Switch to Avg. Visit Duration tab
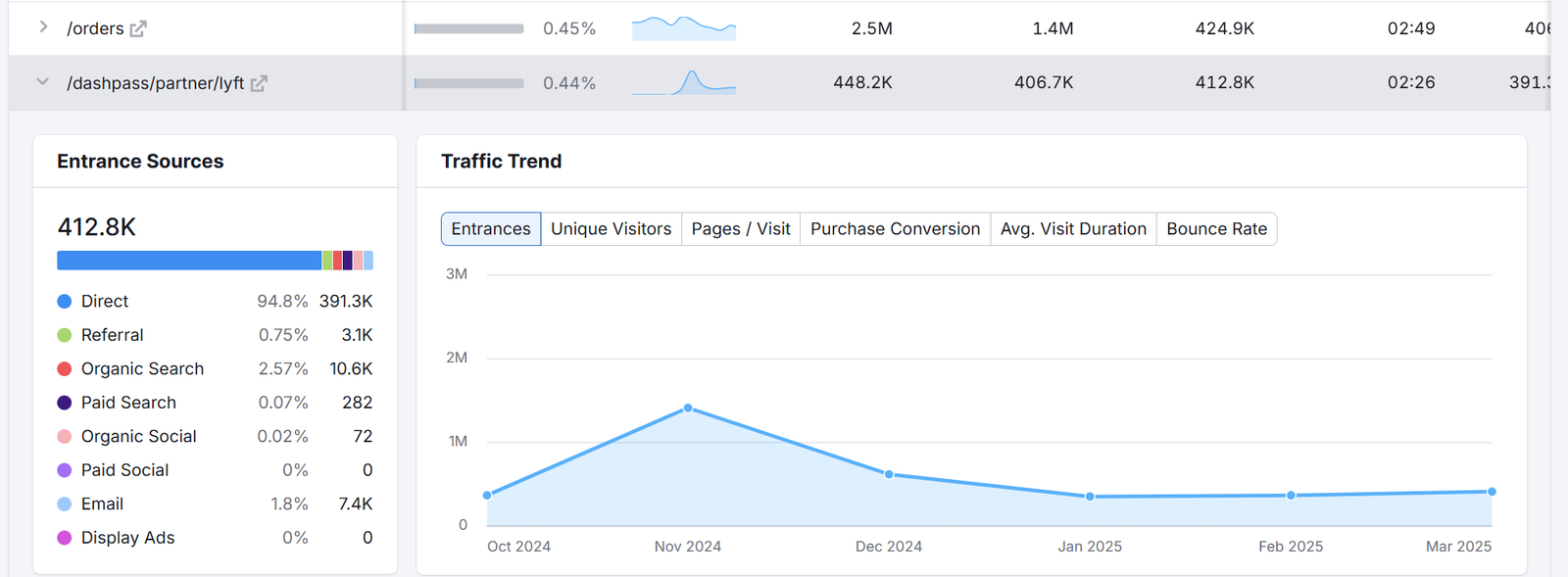Screen dimensions: 1568x577 click(1073, 229)
